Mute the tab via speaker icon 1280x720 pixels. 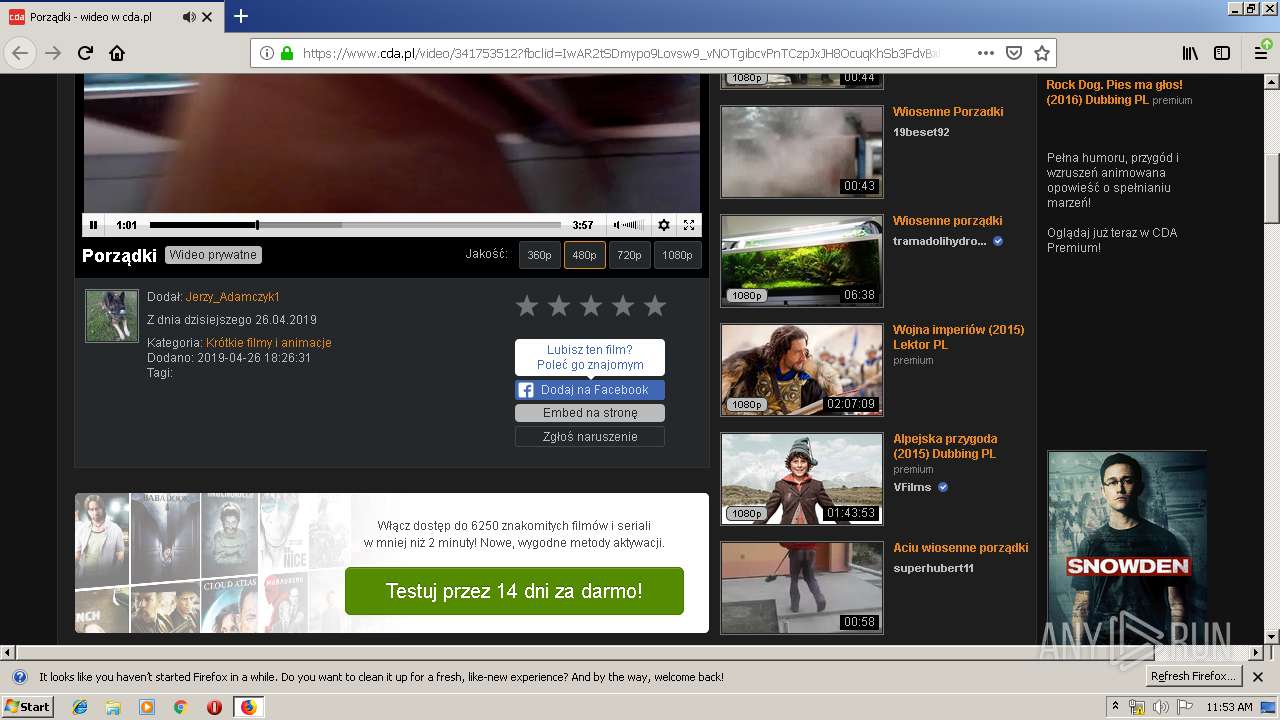(189, 17)
